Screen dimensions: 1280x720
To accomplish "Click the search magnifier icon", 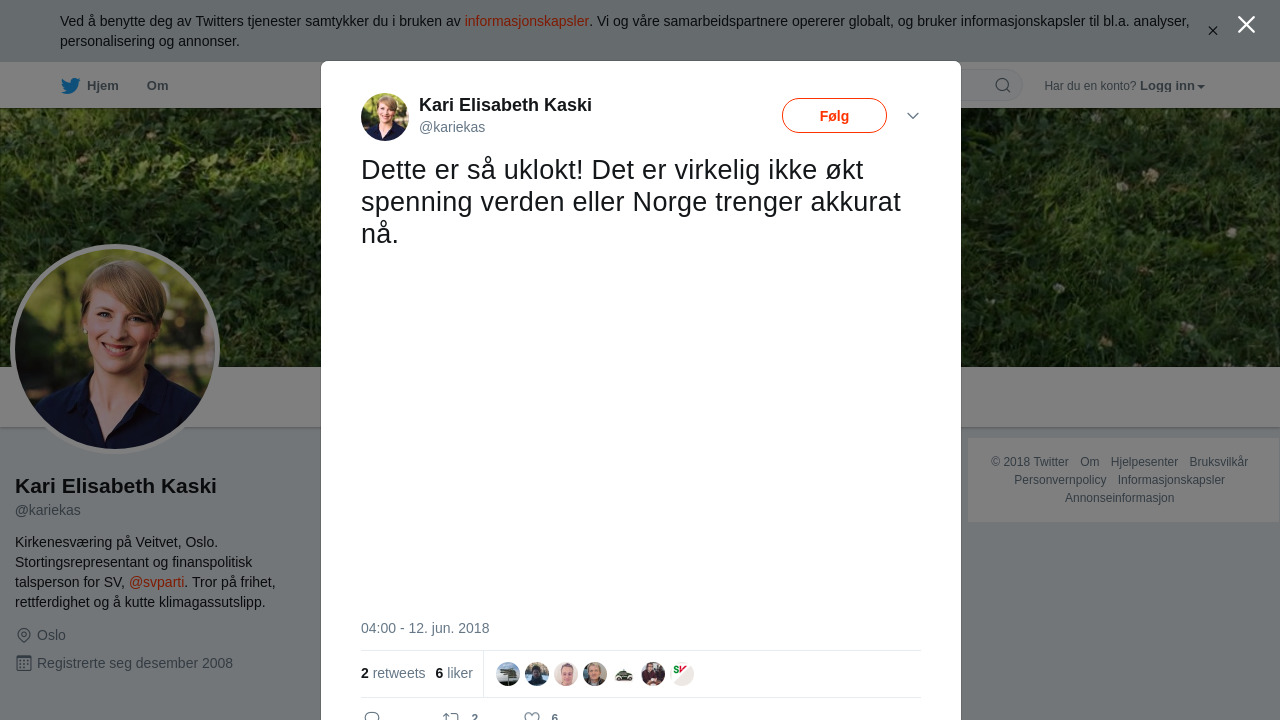I will point(1002,85).
